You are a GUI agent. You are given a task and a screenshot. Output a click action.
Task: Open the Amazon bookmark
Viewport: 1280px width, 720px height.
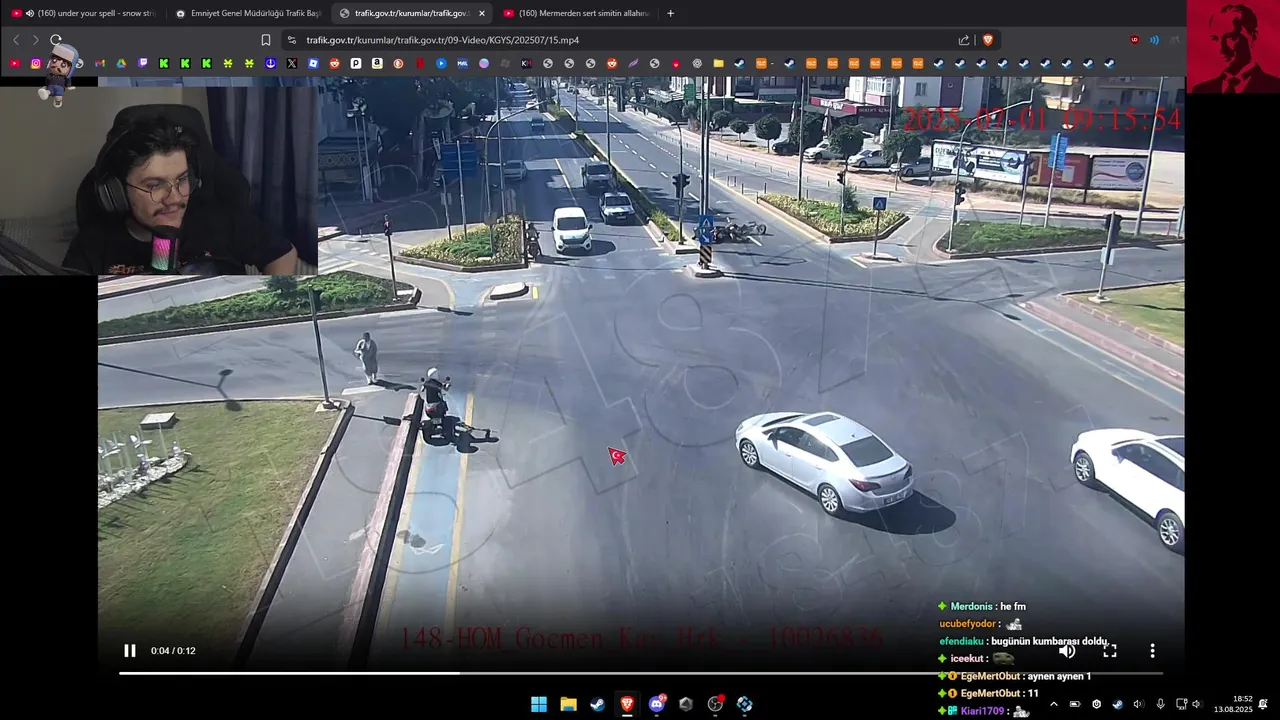tap(377, 63)
